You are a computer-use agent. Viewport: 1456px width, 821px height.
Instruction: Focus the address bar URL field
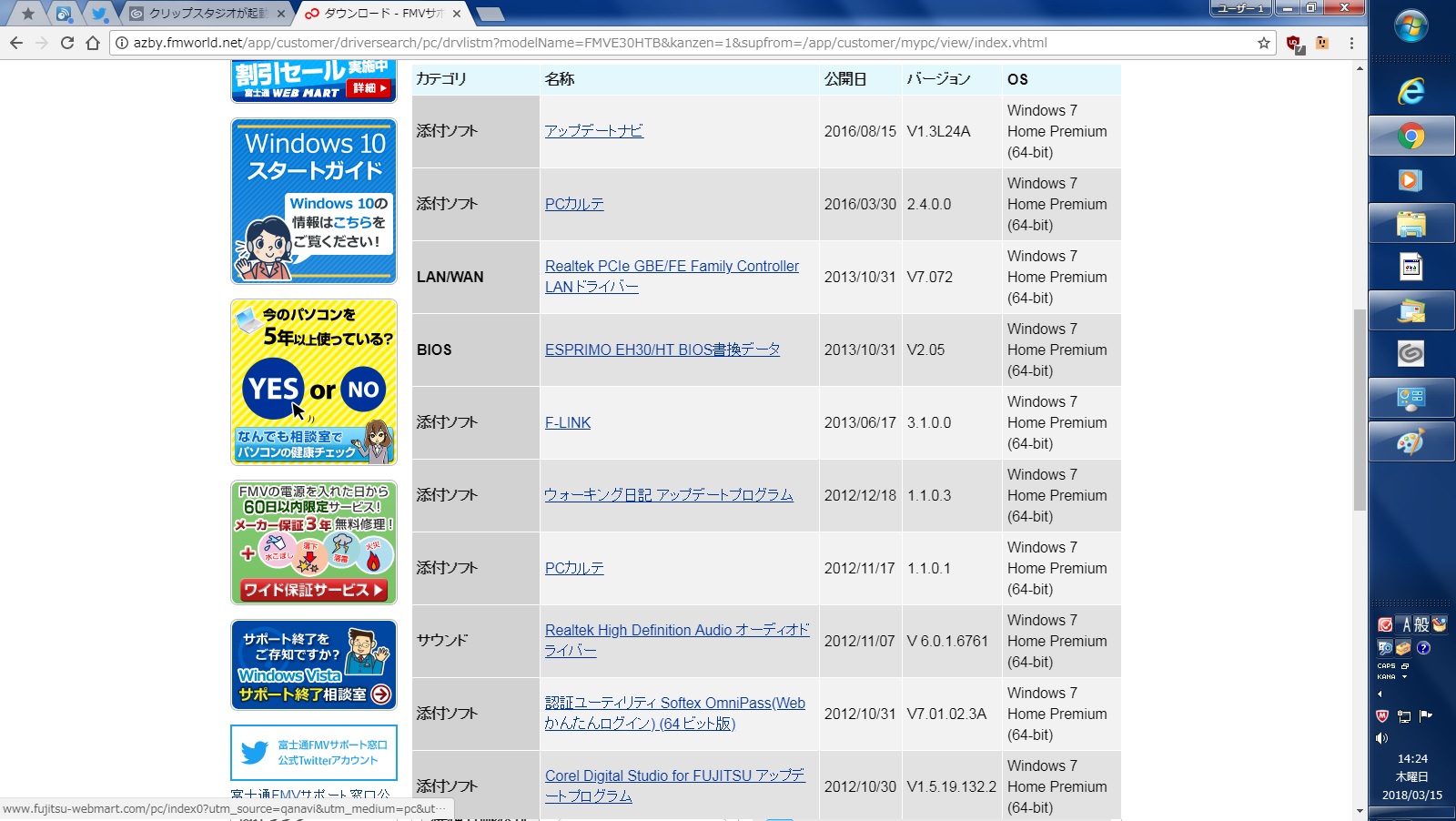tap(692, 43)
